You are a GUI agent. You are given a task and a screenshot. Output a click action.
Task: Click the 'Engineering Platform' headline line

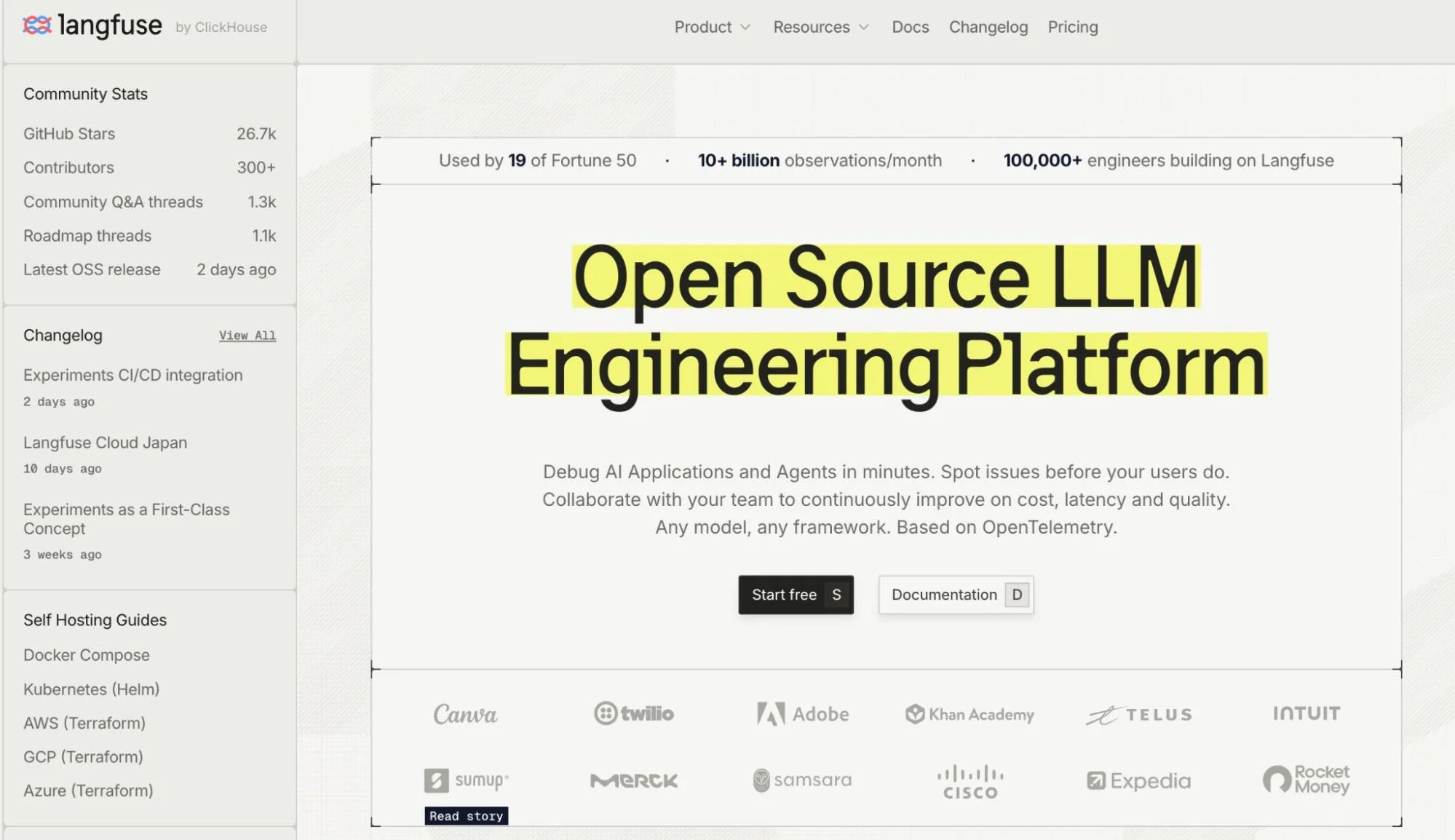pyautogui.click(x=886, y=365)
